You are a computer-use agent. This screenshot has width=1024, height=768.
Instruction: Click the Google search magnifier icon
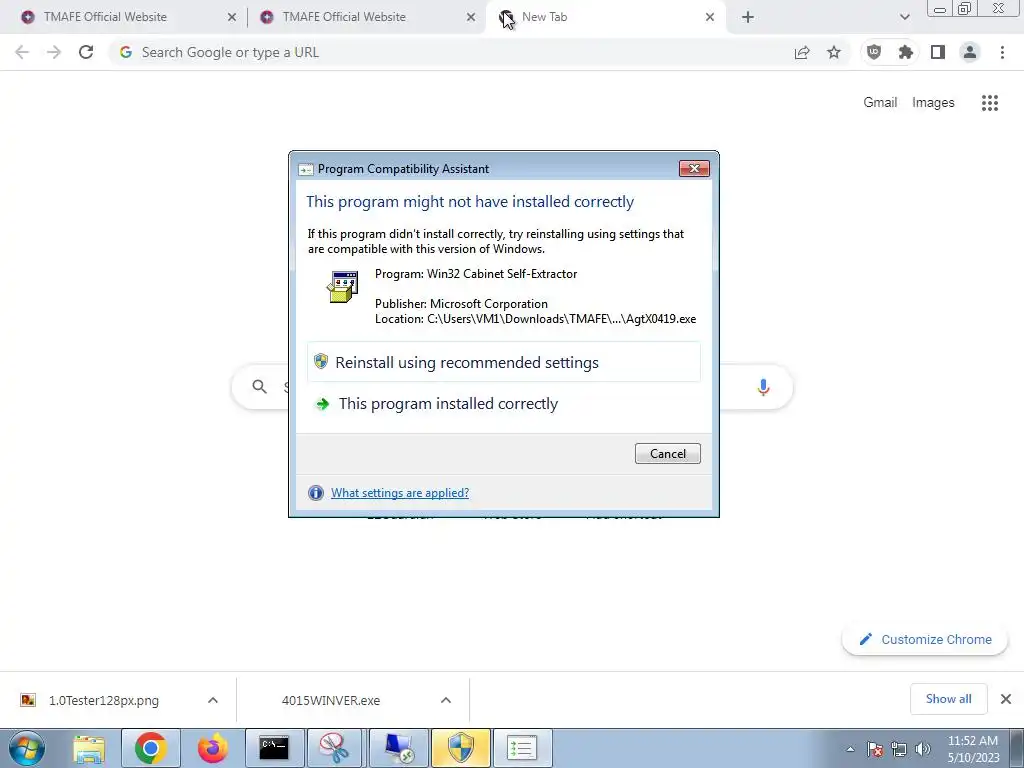click(259, 387)
